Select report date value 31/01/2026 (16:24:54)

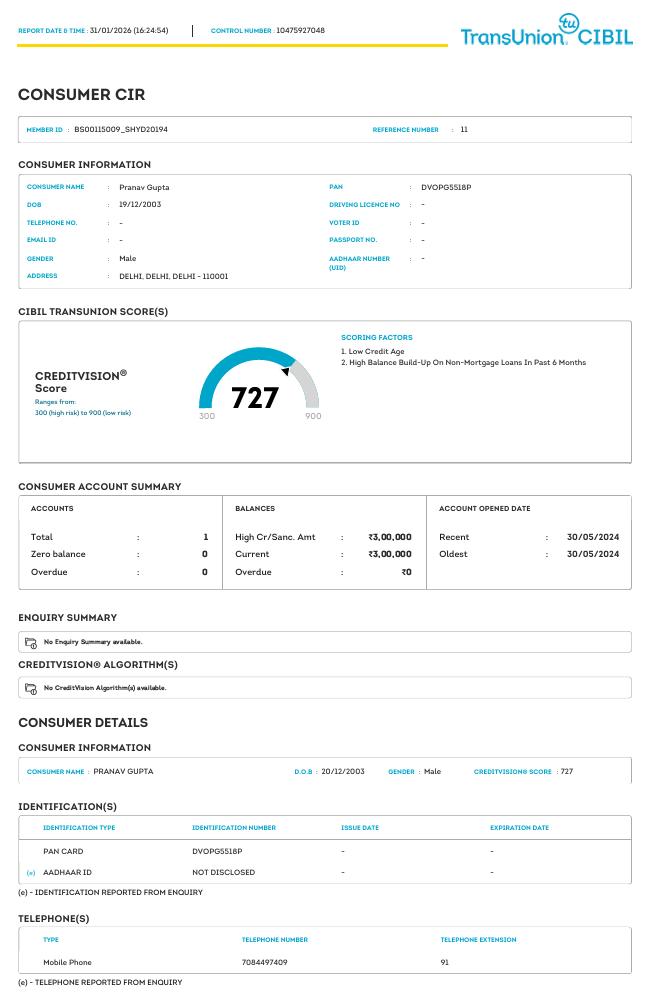point(129,31)
